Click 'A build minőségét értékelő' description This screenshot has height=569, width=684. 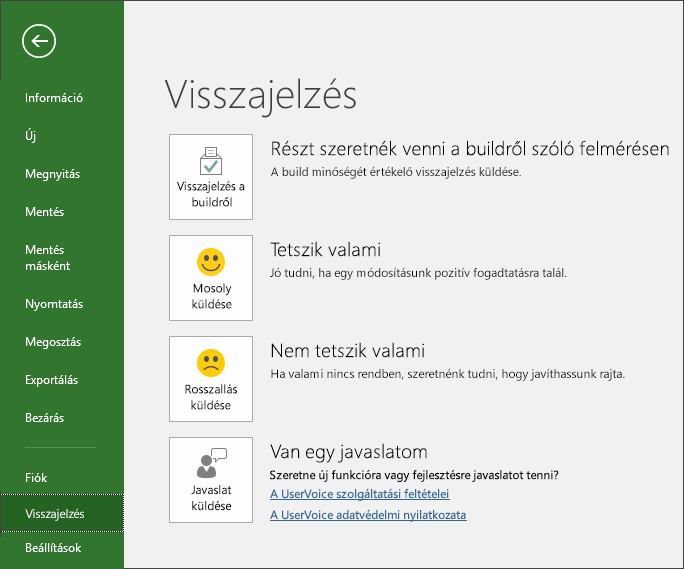tap(396, 172)
